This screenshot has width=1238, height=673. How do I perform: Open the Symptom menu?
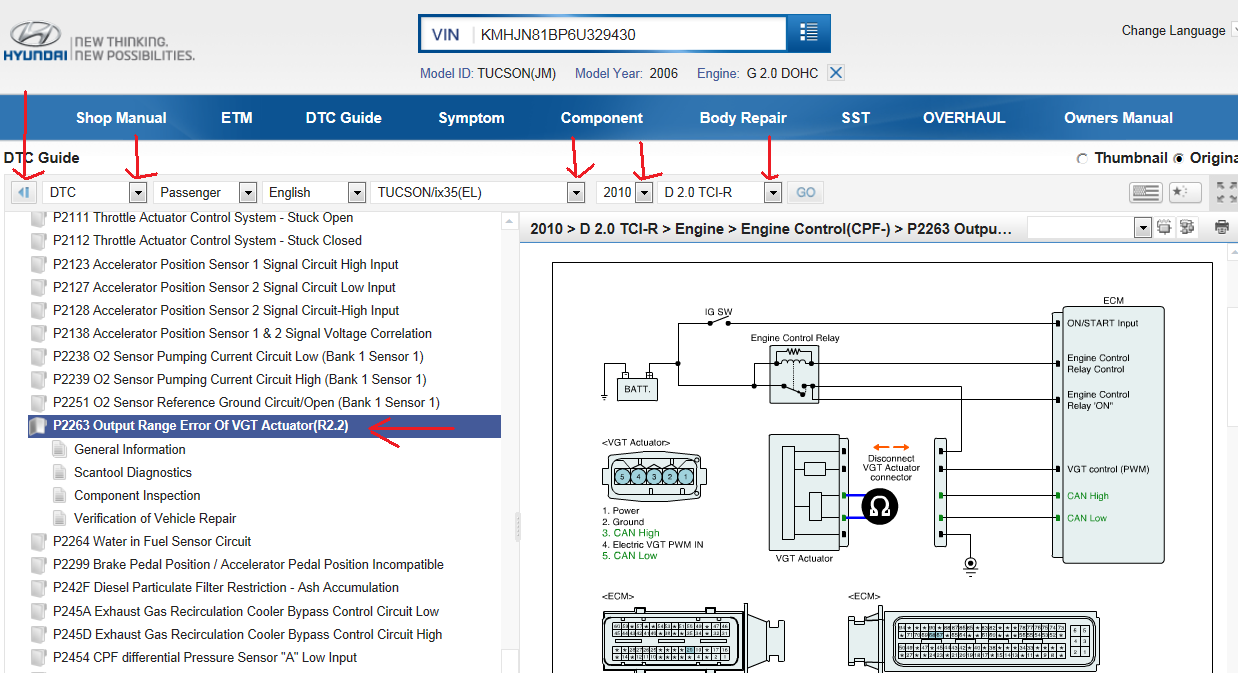(471, 118)
